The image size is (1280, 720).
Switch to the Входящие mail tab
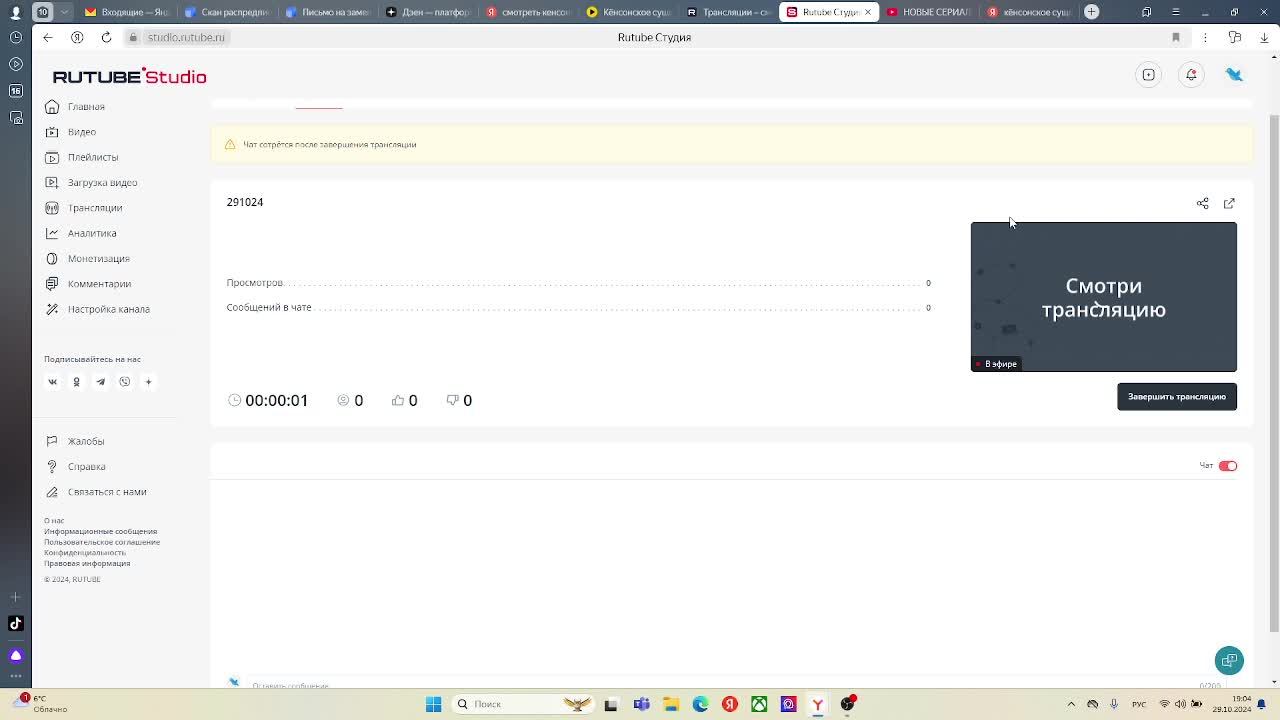click(127, 12)
